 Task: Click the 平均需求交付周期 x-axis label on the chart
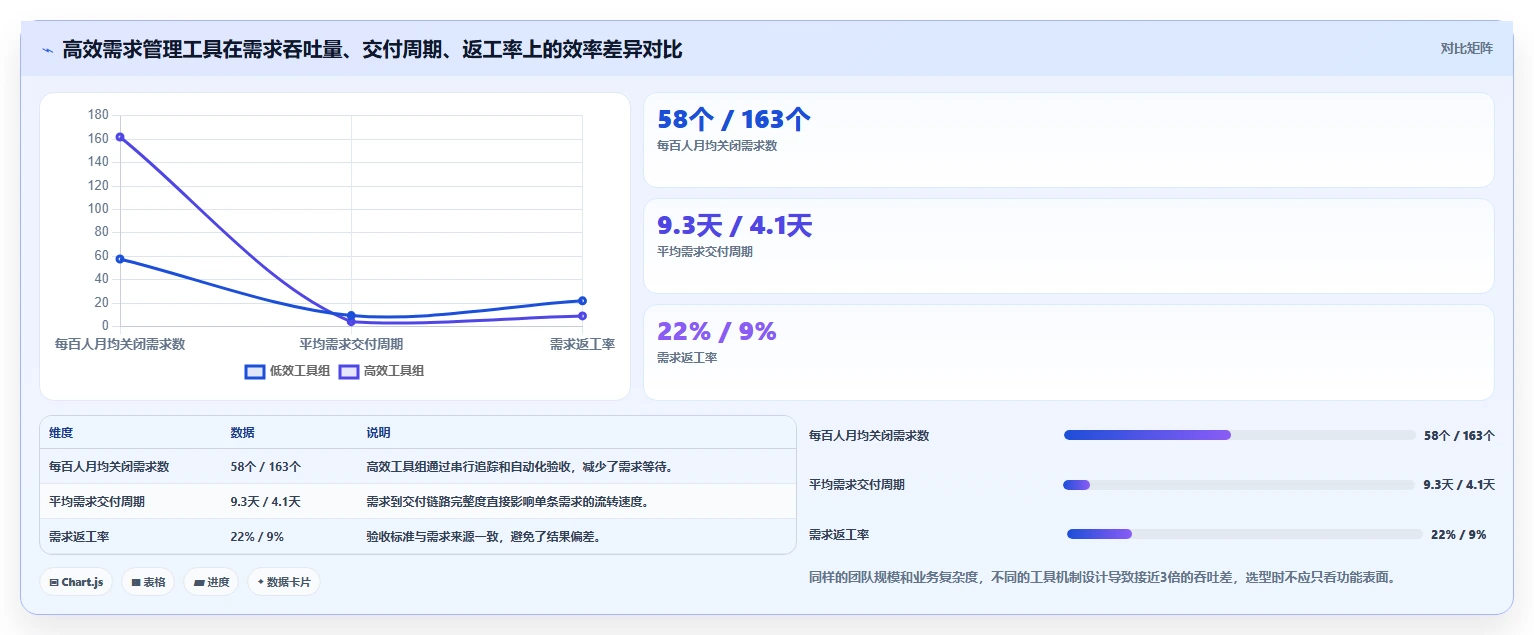(351, 344)
